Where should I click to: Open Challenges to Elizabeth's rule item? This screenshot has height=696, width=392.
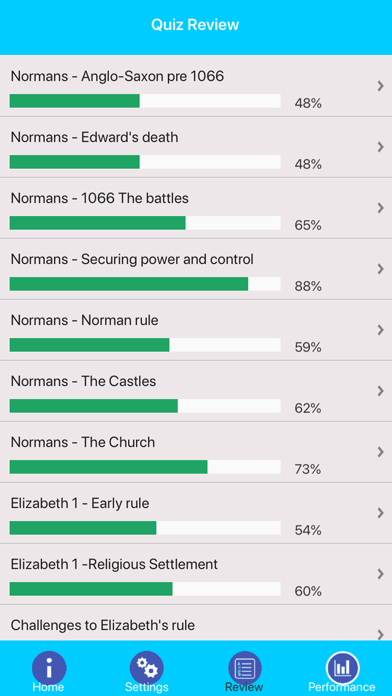196,623
